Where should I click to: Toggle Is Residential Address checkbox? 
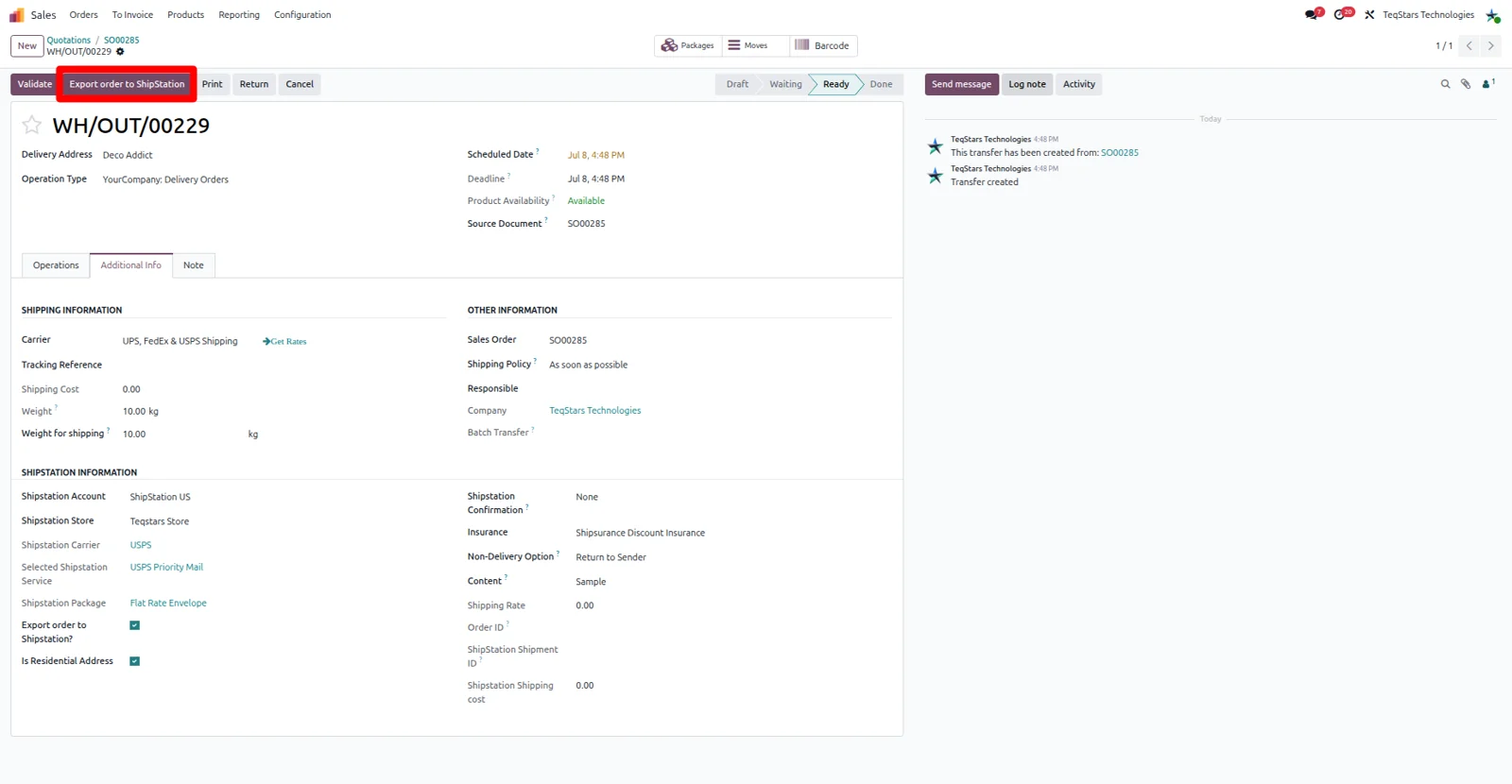134,661
